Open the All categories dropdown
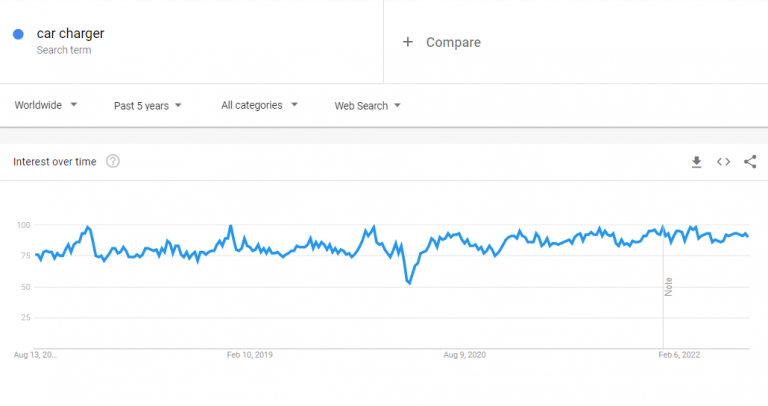This screenshot has height=406, width=768. pyautogui.click(x=259, y=105)
